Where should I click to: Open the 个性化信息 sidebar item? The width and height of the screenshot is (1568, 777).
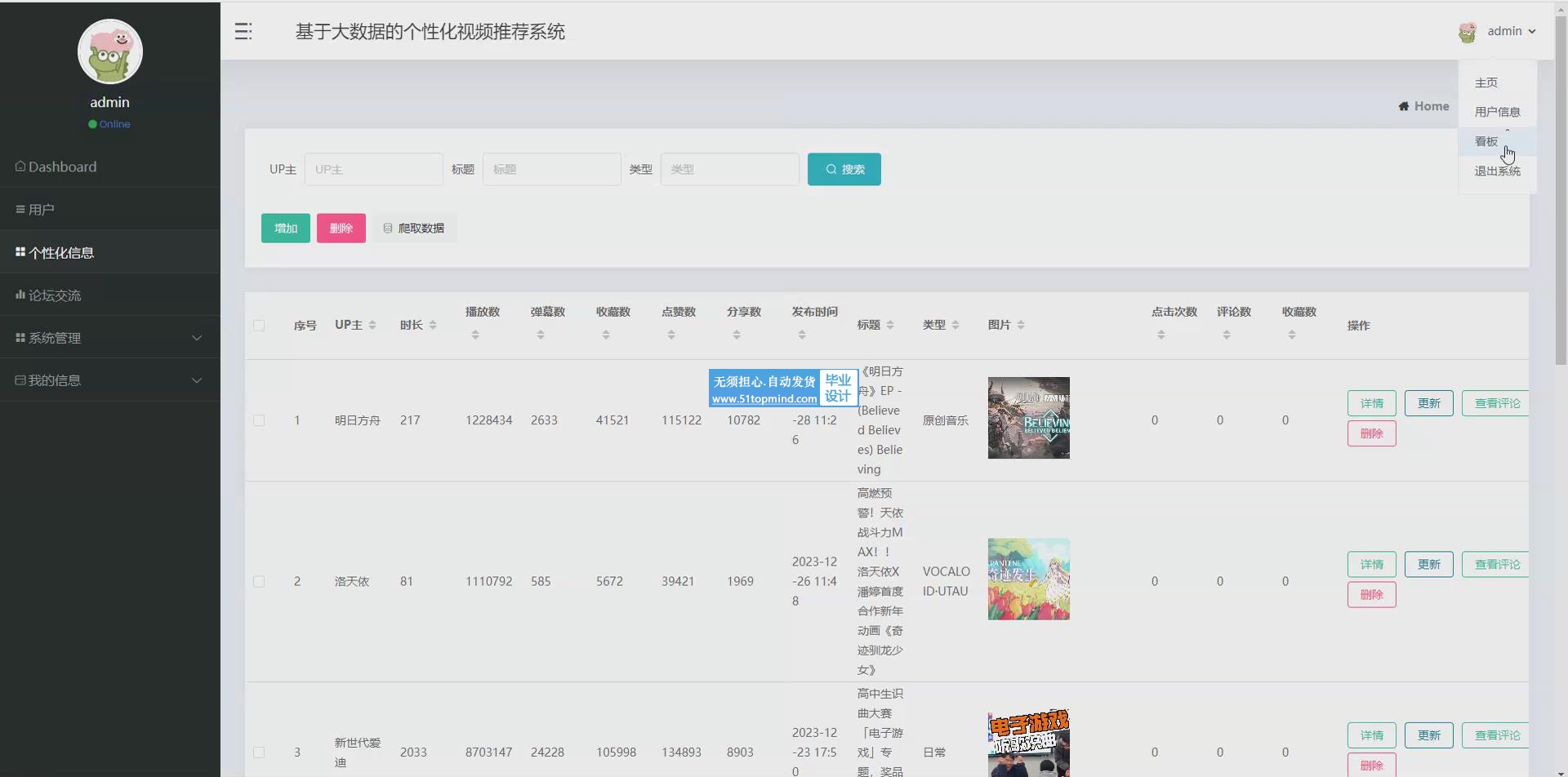click(x=109, y=252)
